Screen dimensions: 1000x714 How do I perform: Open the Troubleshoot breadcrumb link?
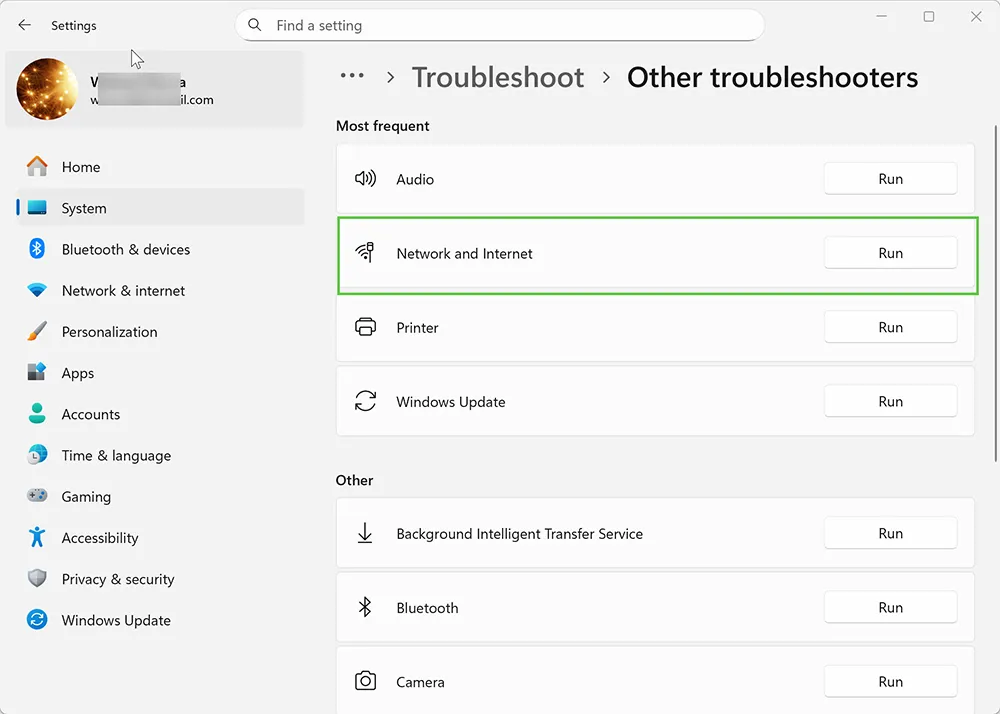click(498, 77)
